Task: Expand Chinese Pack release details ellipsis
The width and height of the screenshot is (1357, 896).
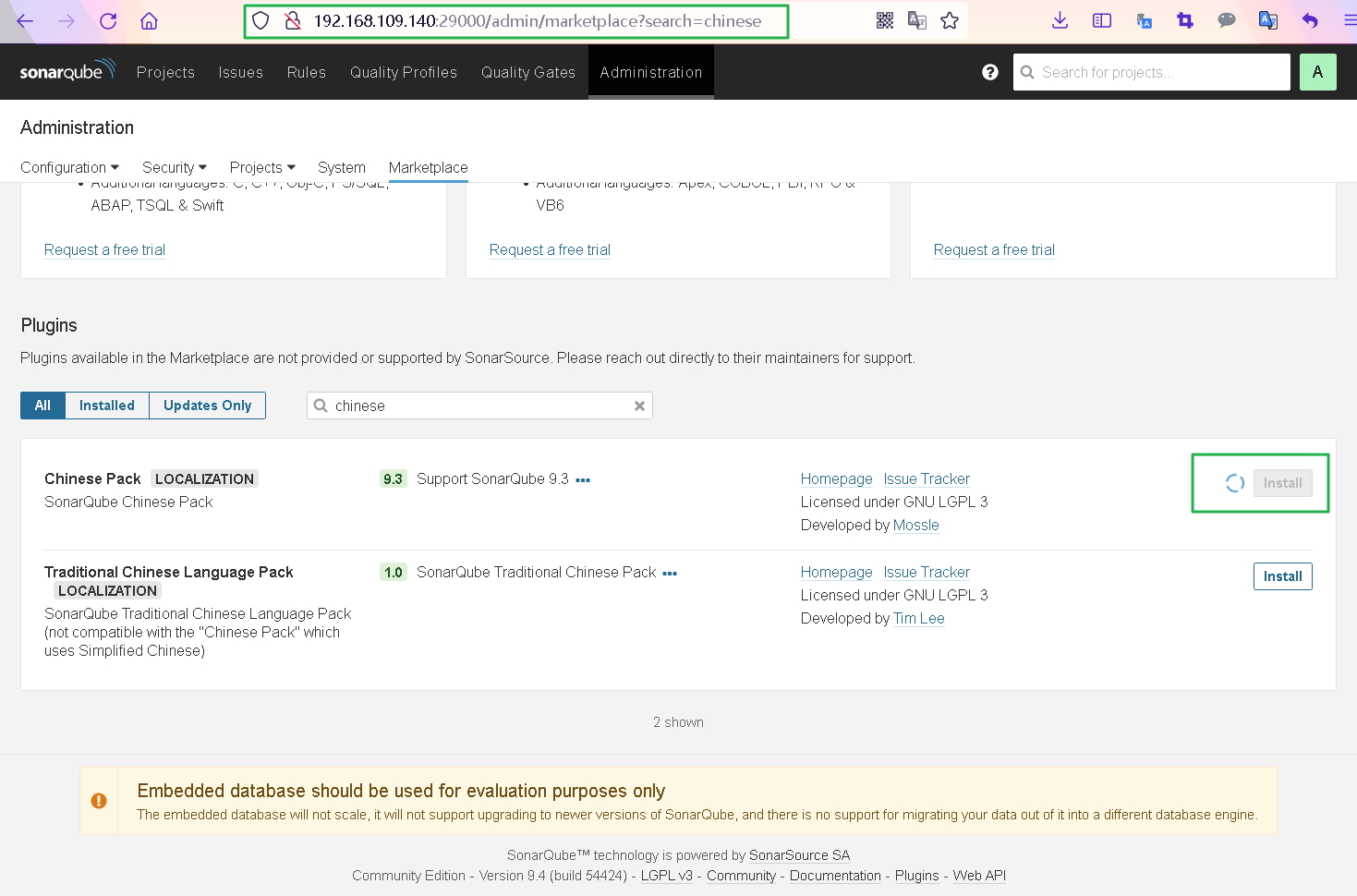Action: pyautogui.click(x=583, y=480)
